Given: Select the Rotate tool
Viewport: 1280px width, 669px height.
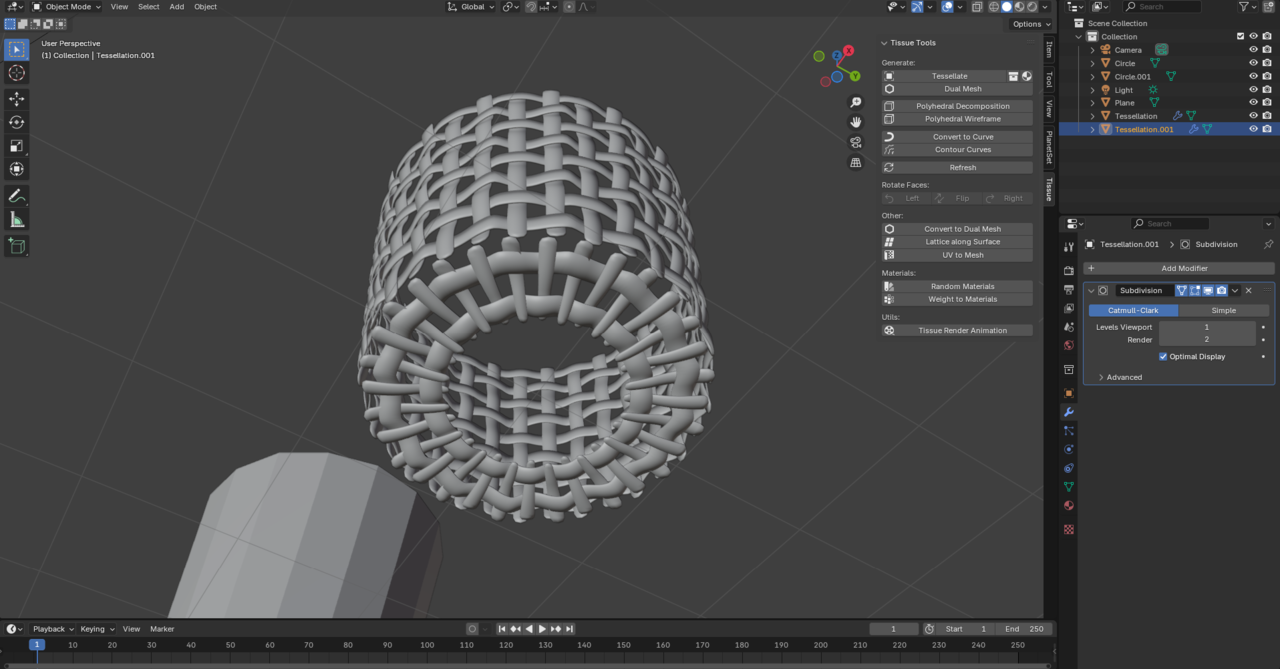Looking at the screenshot, I should (x=17, y=122).
